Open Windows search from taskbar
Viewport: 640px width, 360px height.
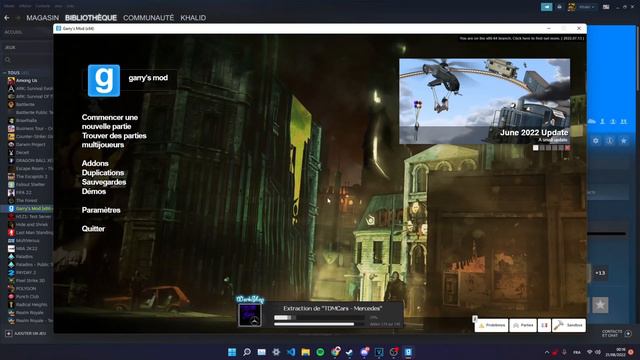(x=247, y=352)
